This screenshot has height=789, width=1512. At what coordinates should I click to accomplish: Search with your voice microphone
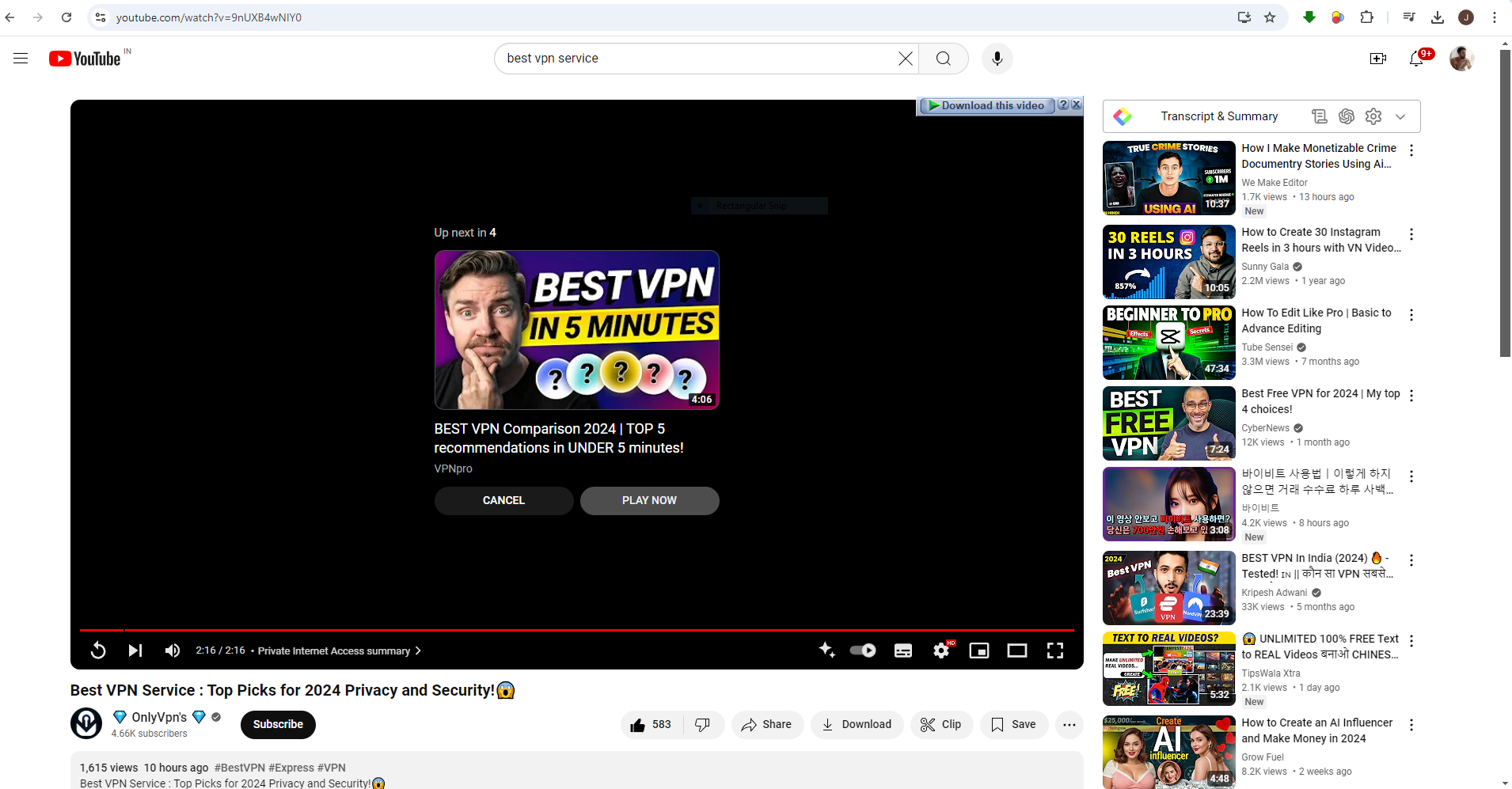click(x=997, y=59)
